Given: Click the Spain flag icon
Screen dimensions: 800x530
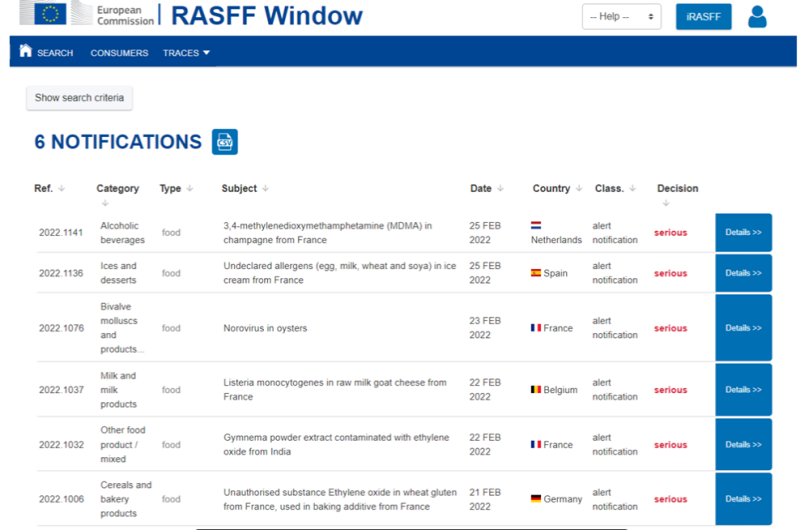Looking at the screenshot, I should pos(536,273).
